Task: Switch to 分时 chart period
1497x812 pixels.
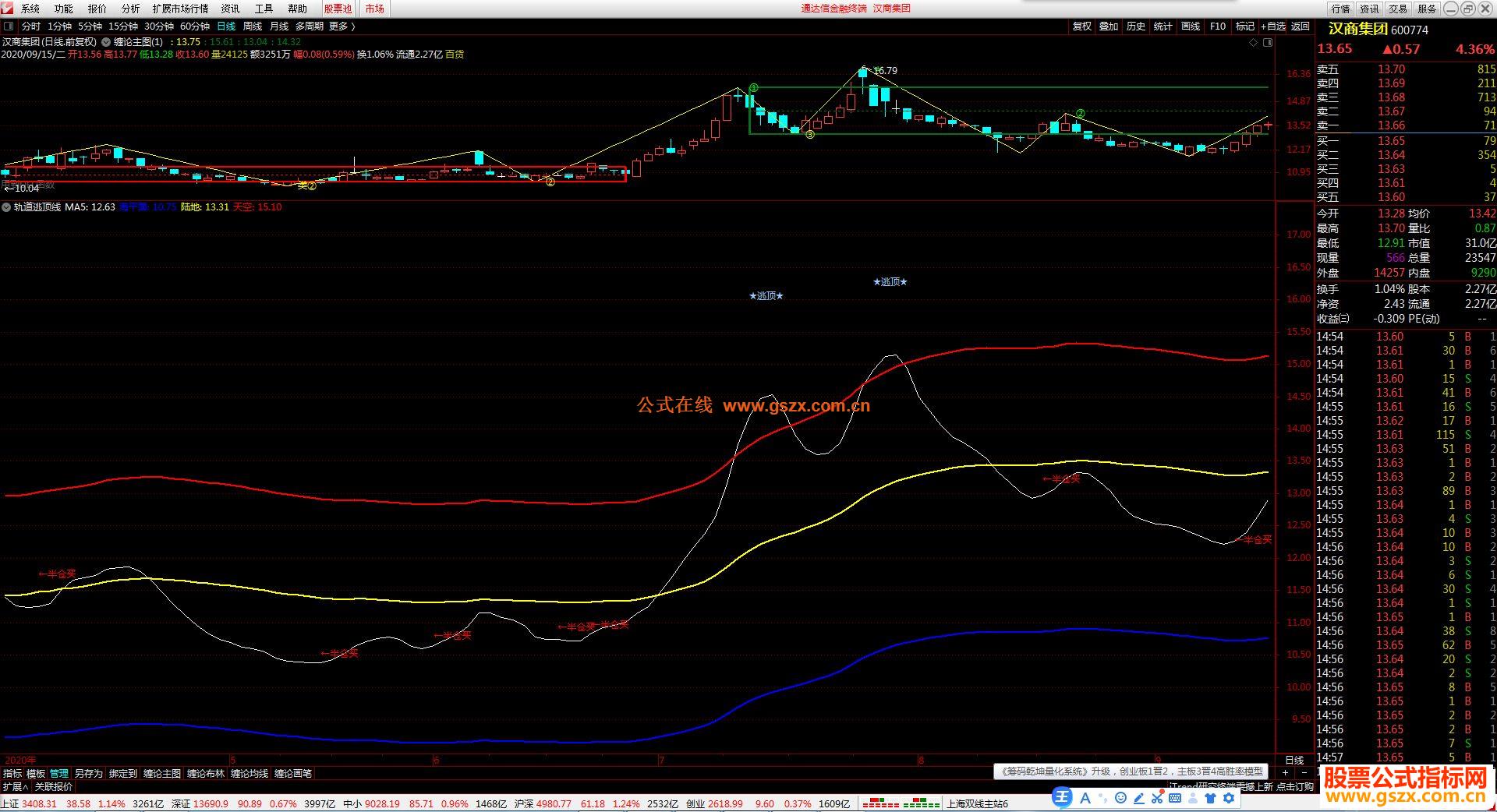Action: (x=31, y=26)
